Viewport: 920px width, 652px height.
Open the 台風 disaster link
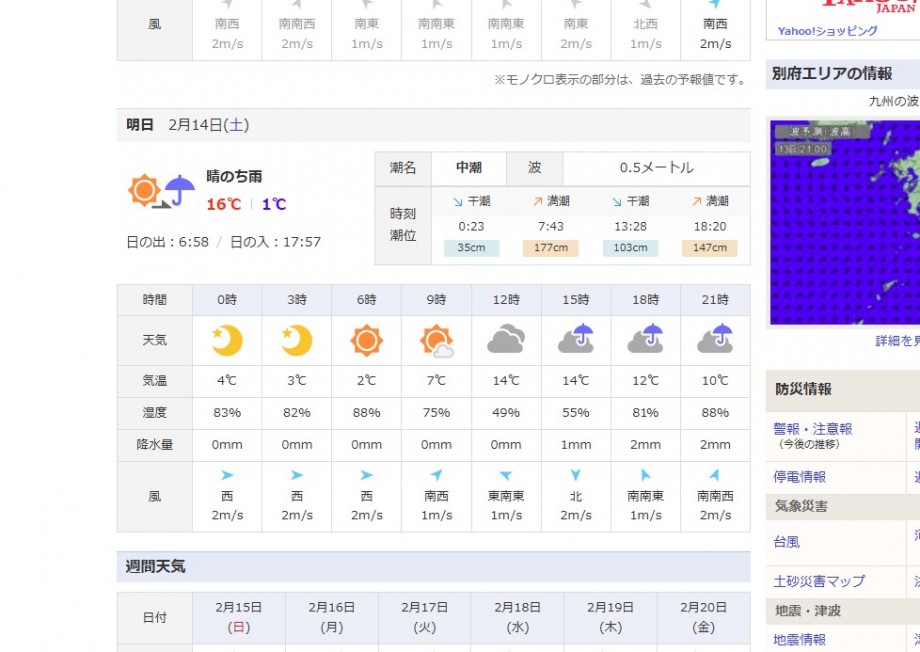[786, 542]
